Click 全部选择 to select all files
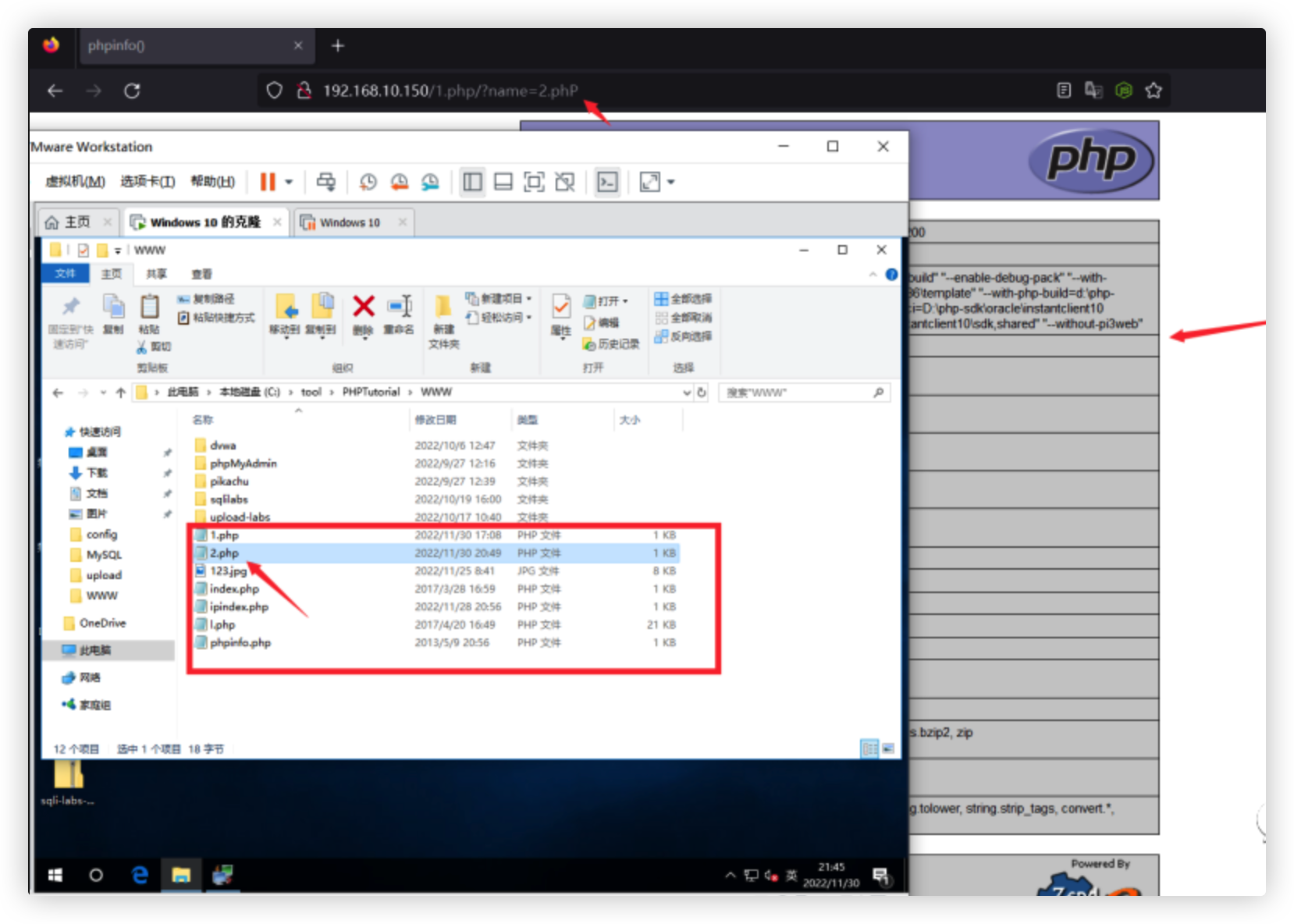Screen dimensions: 1294x924 coord(683,299)
